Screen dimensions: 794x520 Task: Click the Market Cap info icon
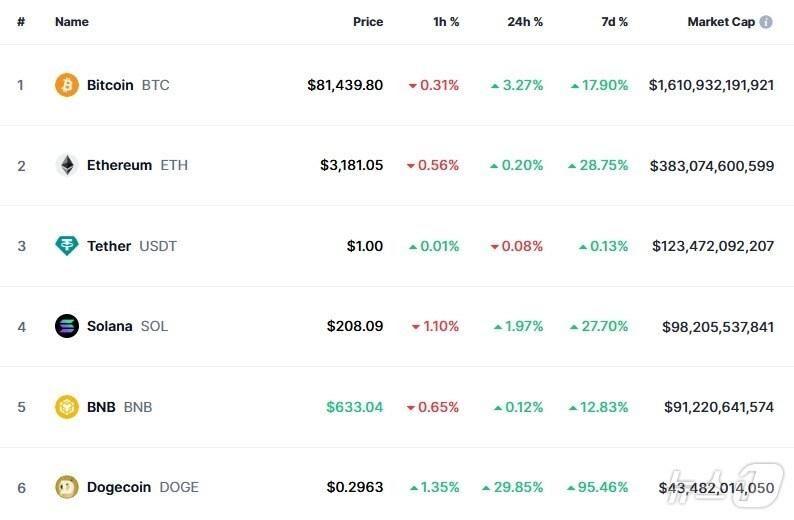(766, 22)
